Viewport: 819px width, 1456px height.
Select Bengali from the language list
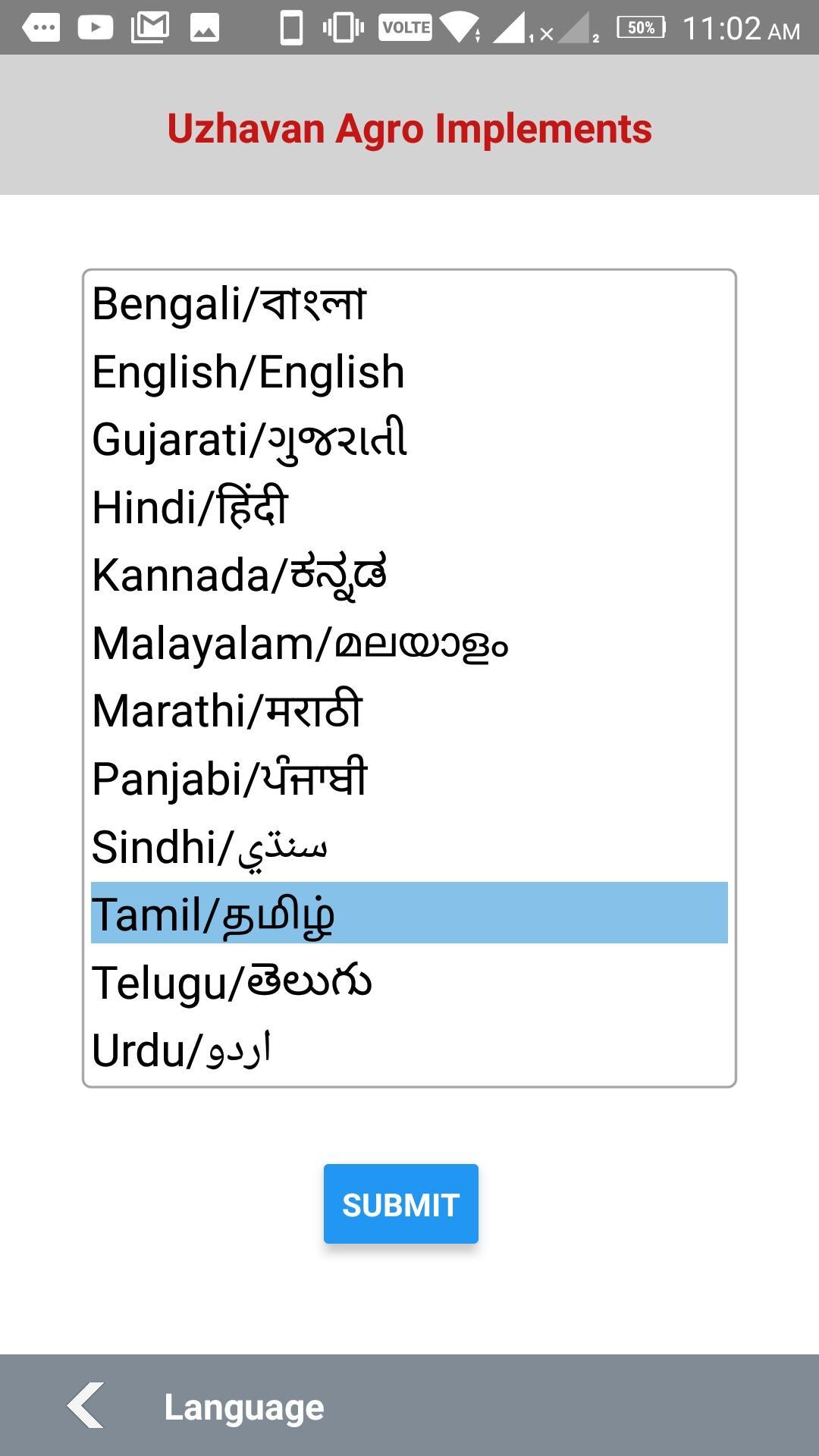229,304
